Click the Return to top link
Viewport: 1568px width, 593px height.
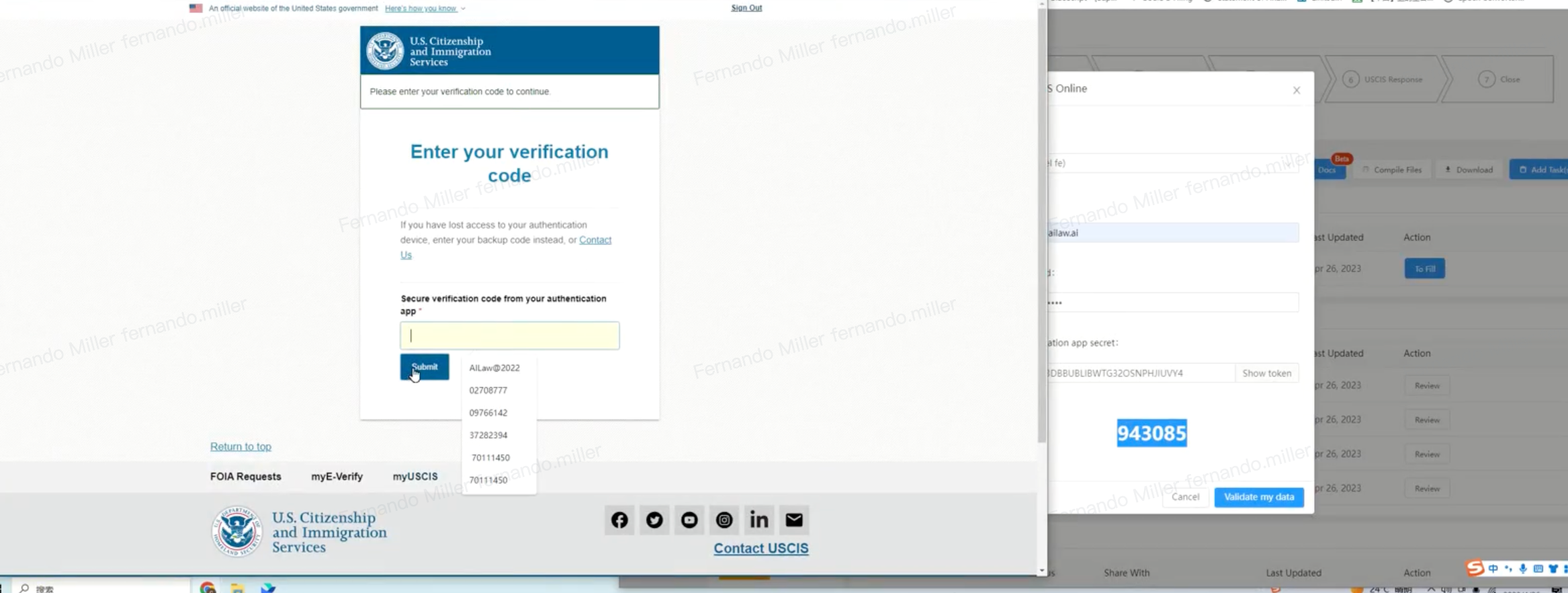pyautogui.click(x=241, y=446)
